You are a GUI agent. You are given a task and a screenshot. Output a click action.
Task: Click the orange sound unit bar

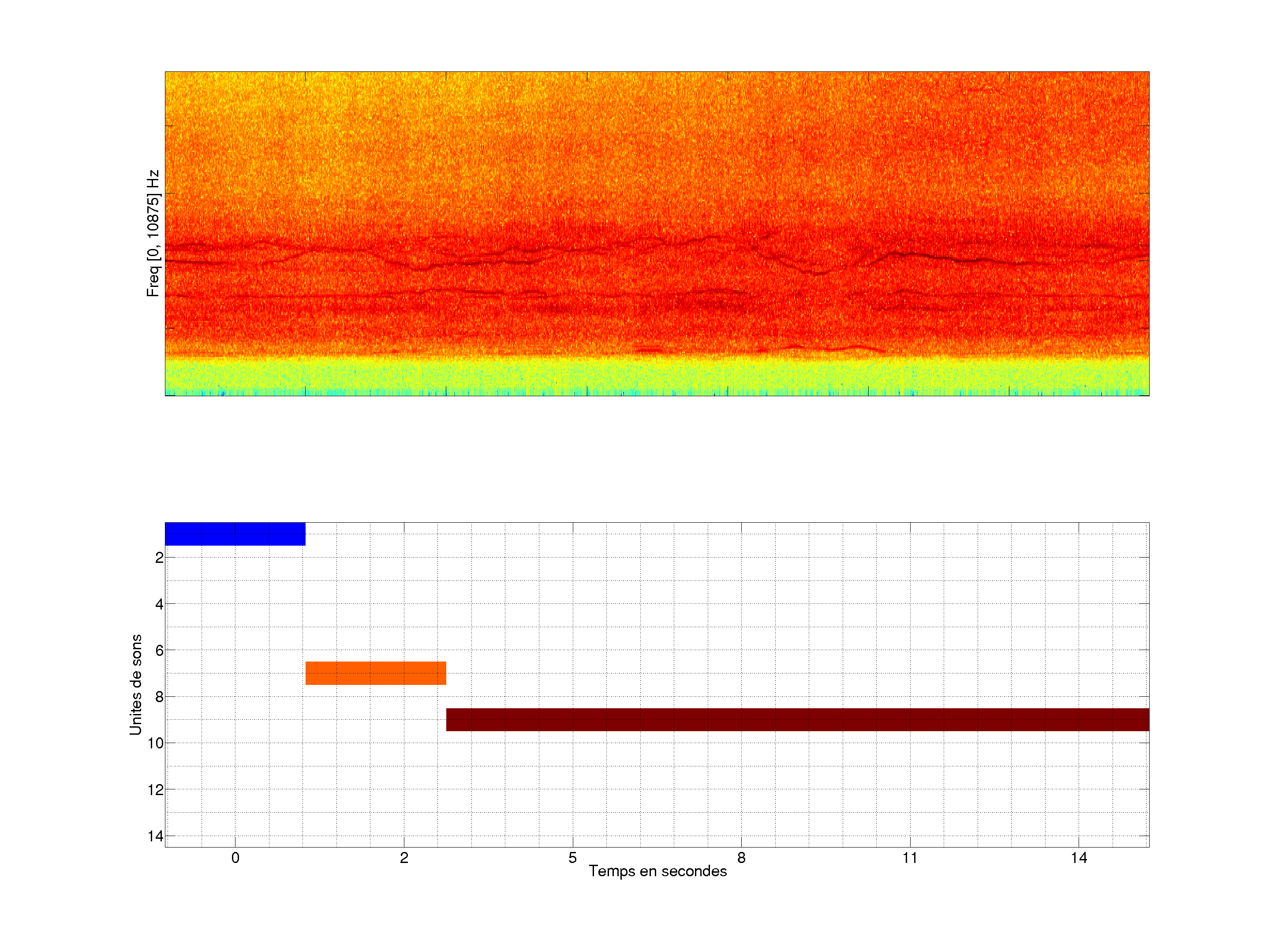376,673
